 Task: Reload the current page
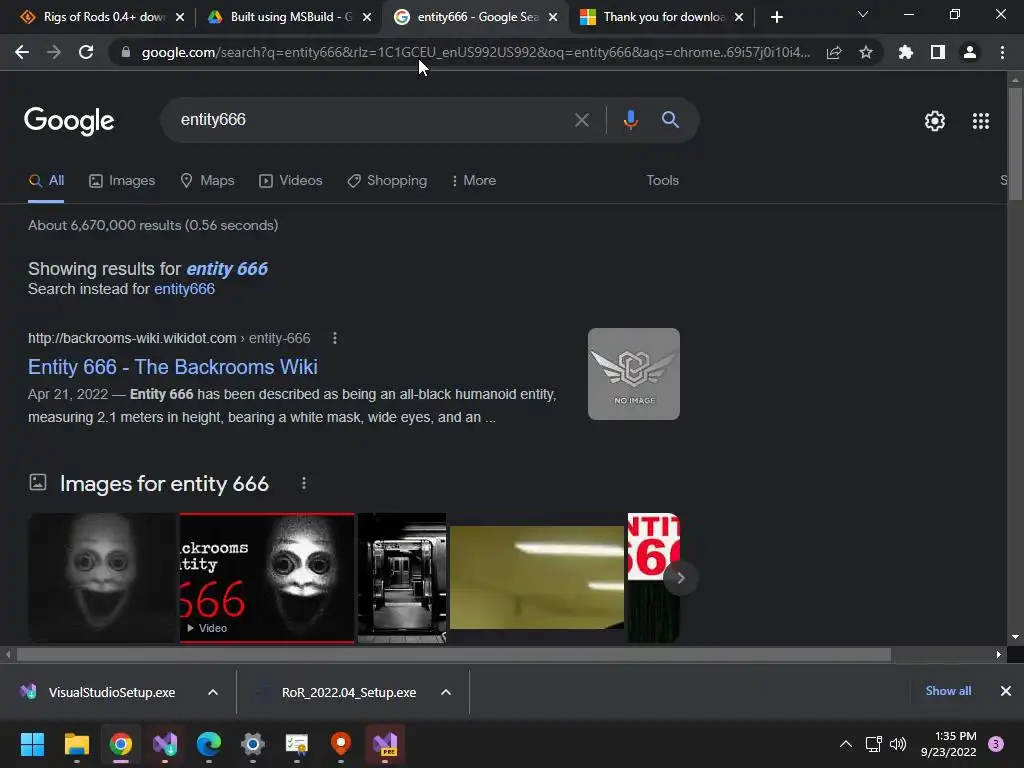tap(86, 52)
